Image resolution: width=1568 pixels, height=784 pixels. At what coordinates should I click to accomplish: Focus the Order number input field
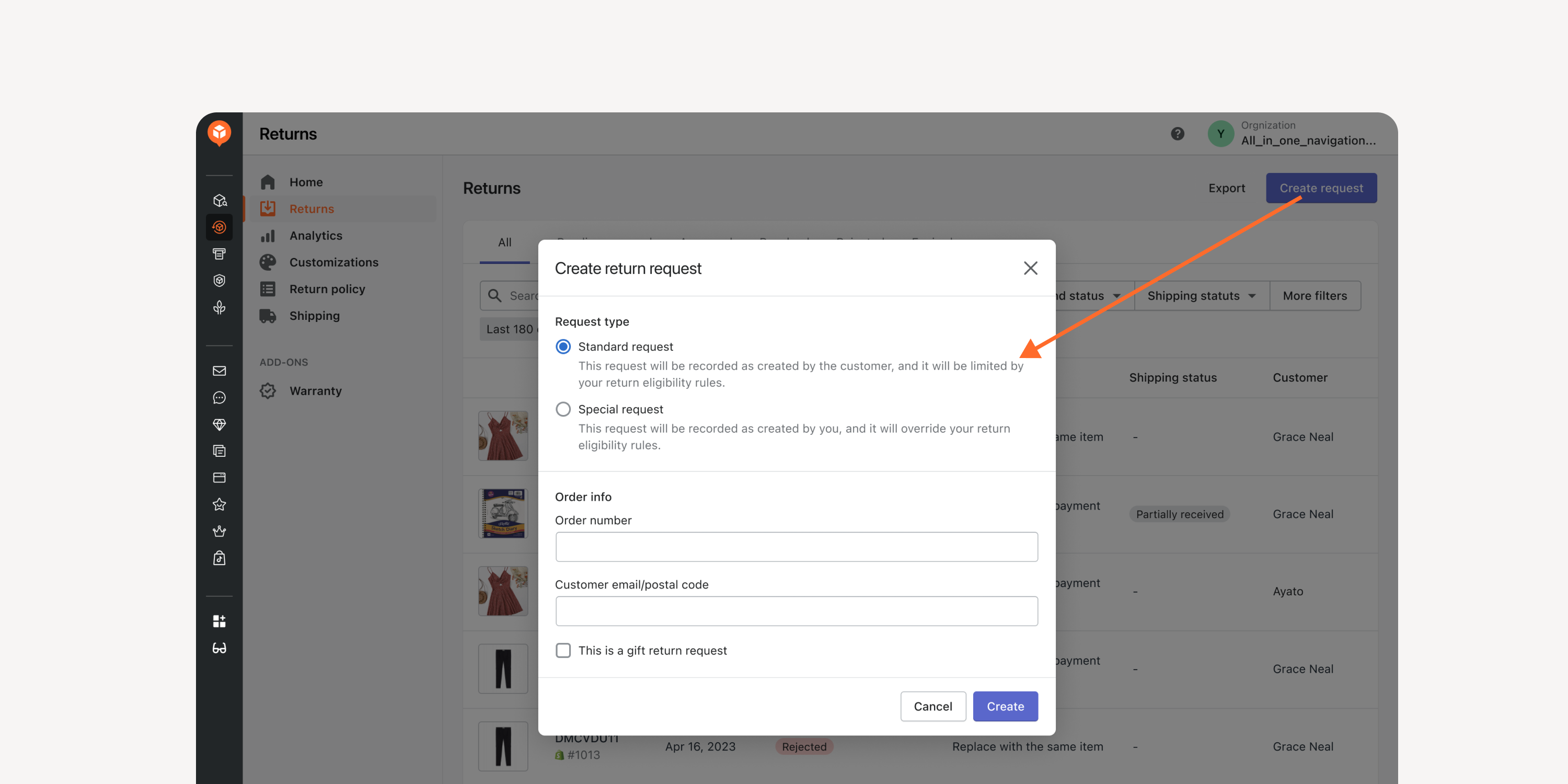coord(796,547)
